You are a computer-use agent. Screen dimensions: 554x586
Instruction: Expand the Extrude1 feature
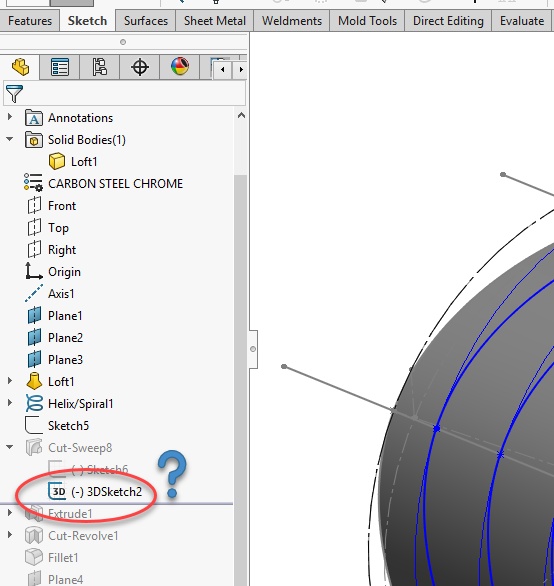pos(10,513)
